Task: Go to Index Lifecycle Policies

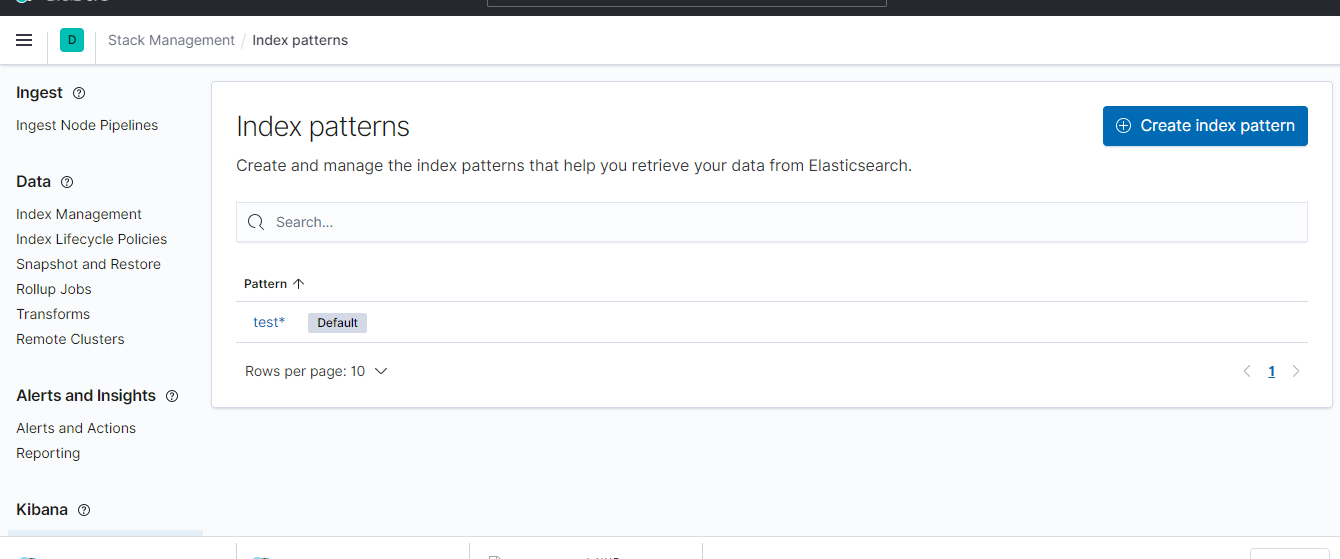Action: coord(91,239)
